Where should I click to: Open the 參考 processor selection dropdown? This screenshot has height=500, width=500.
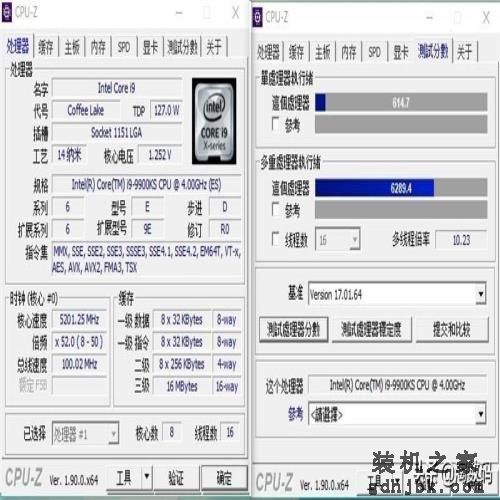pyautogui.click(x=397, y=414)
